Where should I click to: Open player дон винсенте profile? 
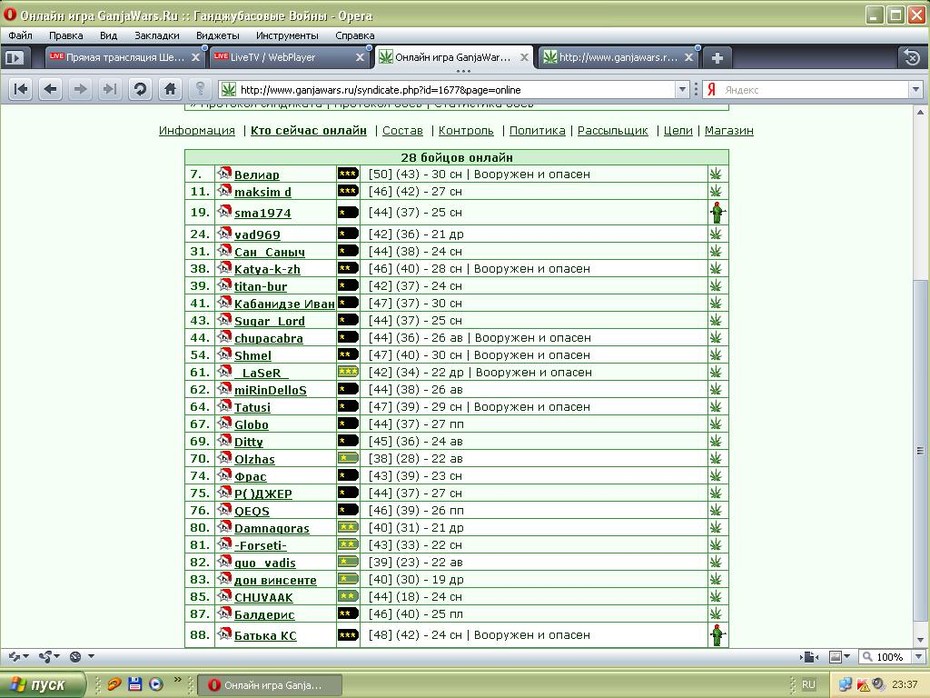pos(275,580)
